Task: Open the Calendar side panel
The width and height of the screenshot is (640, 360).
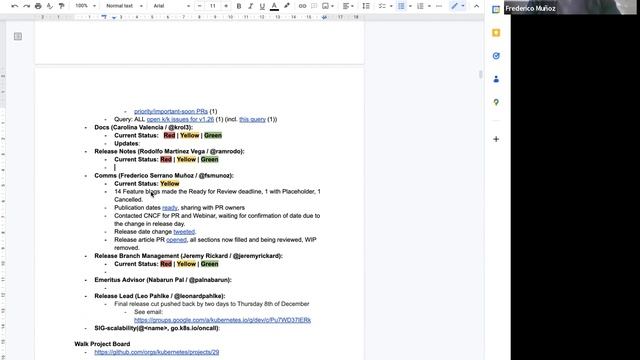Action: (x=496, y=9)
